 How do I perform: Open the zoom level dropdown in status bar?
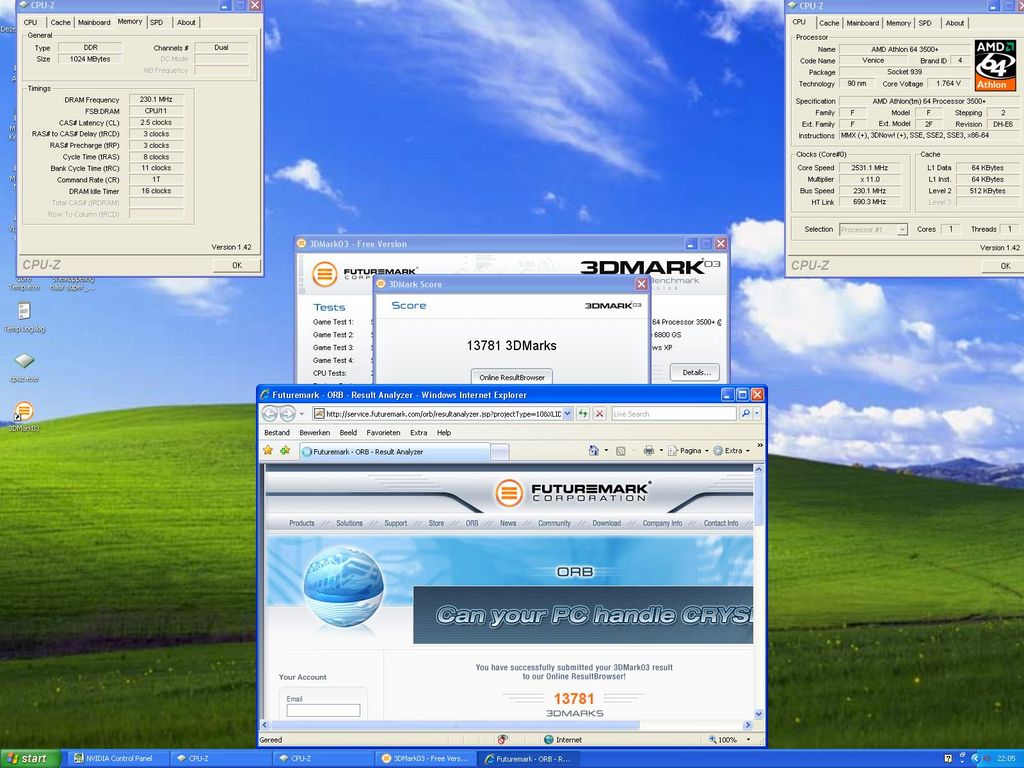coord(748,739)
